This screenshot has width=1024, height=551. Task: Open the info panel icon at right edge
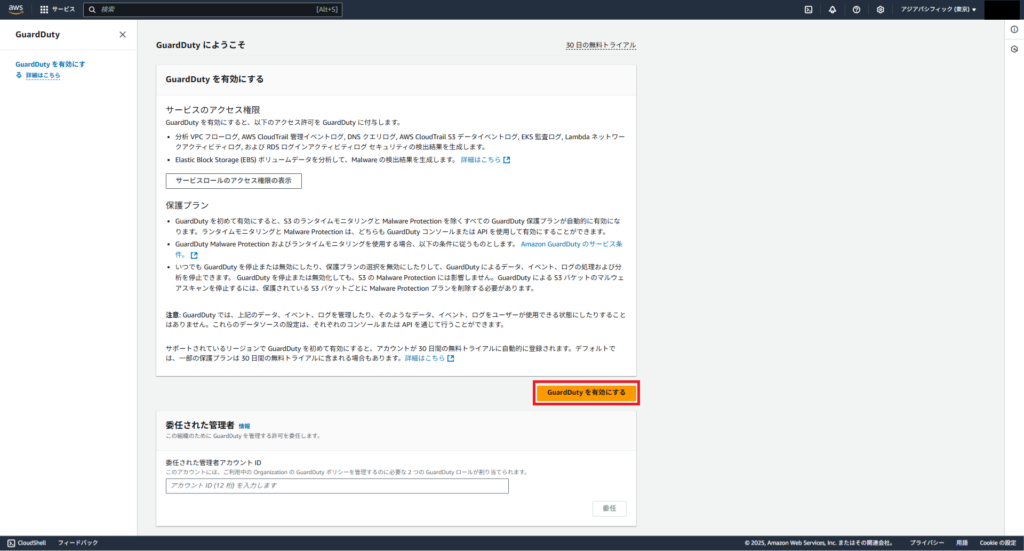1014,29
